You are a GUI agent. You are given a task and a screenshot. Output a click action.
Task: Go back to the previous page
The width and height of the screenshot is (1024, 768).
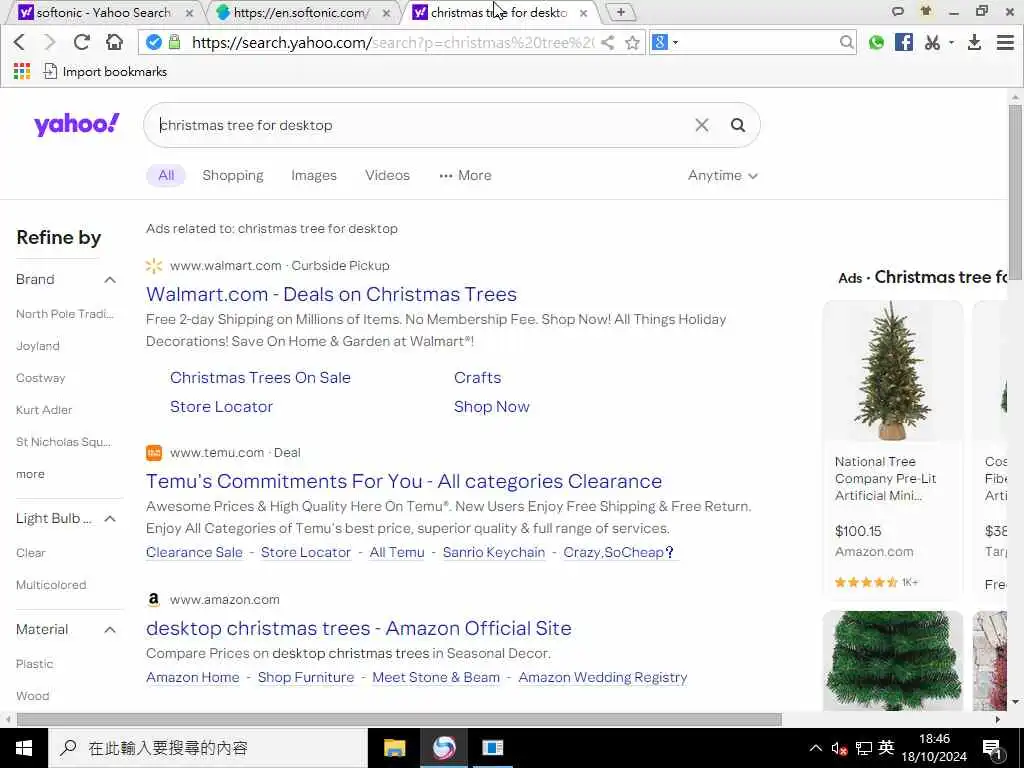(x=20, y=42)
